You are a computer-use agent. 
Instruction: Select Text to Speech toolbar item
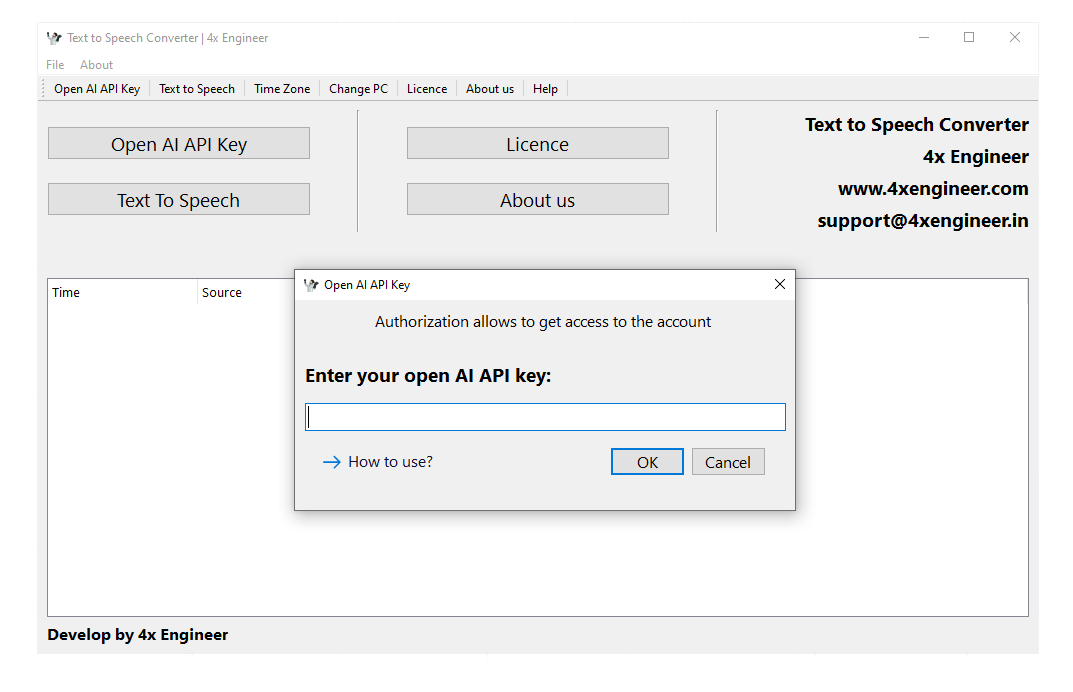[x=197, y=89]
